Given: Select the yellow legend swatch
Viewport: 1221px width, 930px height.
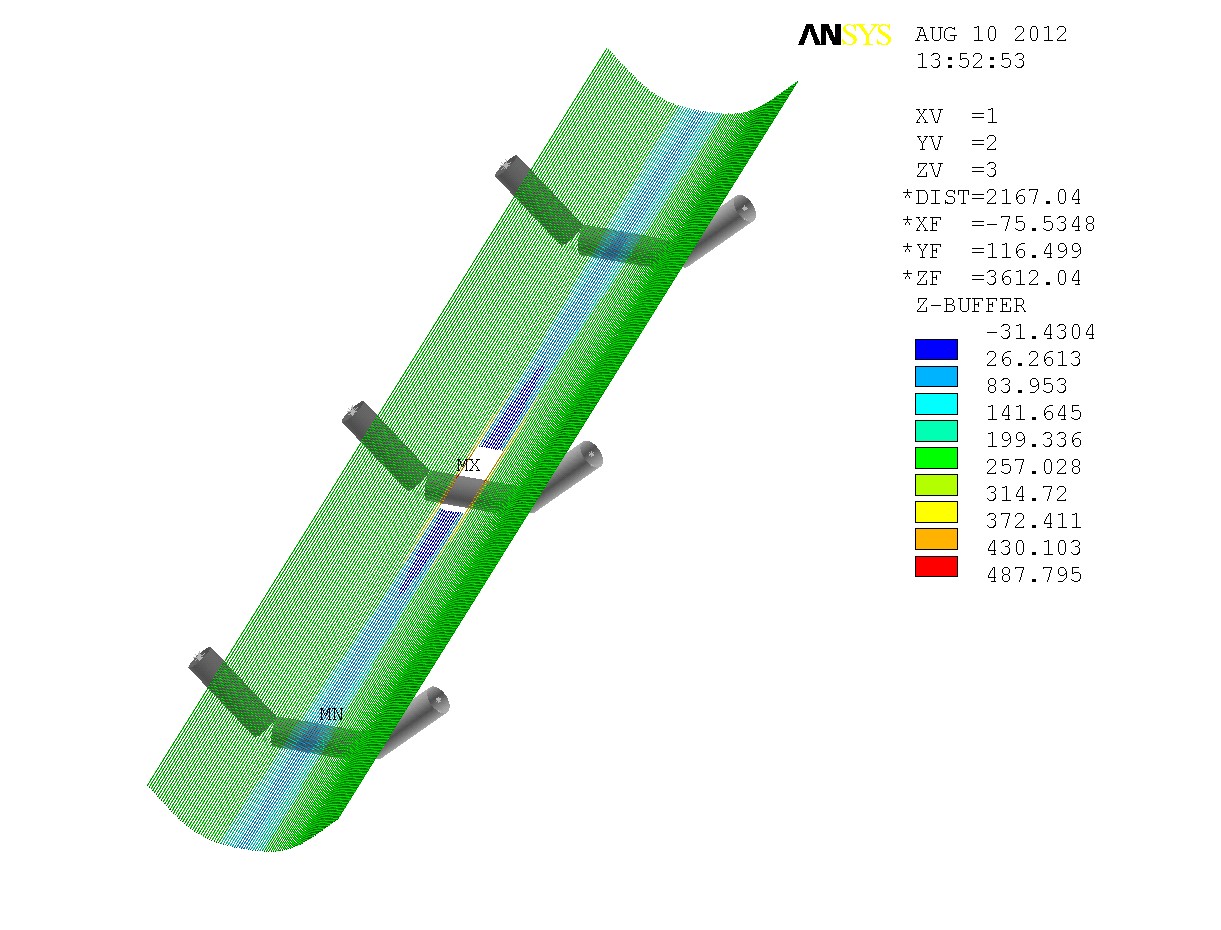Looking at the screenshot, I should (936, 513).
